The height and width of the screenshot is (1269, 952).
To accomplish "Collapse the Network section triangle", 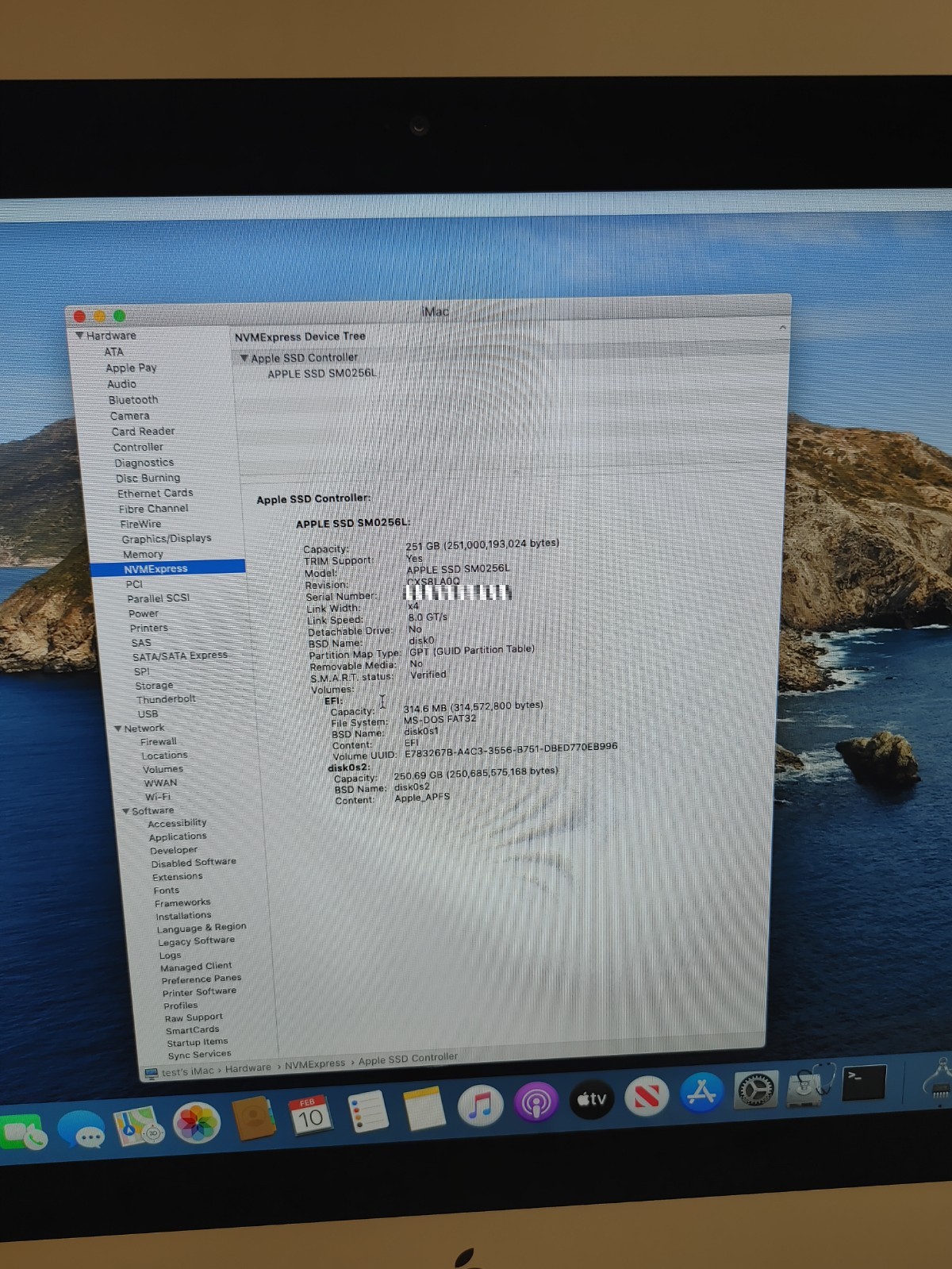I will pyautogui.click(x=118, y=729).
